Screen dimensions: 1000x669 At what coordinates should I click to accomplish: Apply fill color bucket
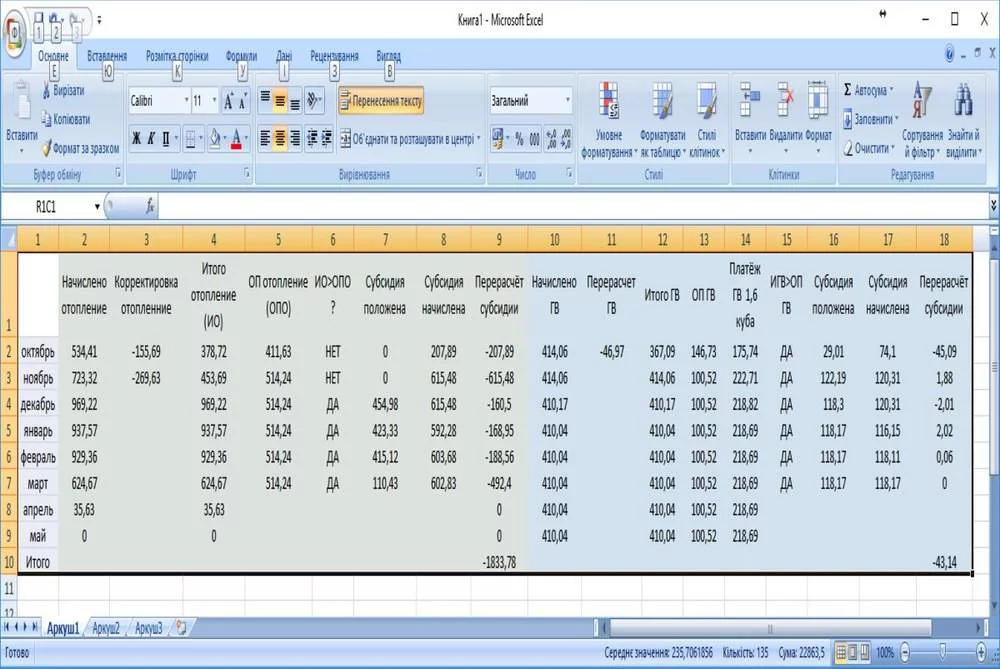tap(215, 139)
